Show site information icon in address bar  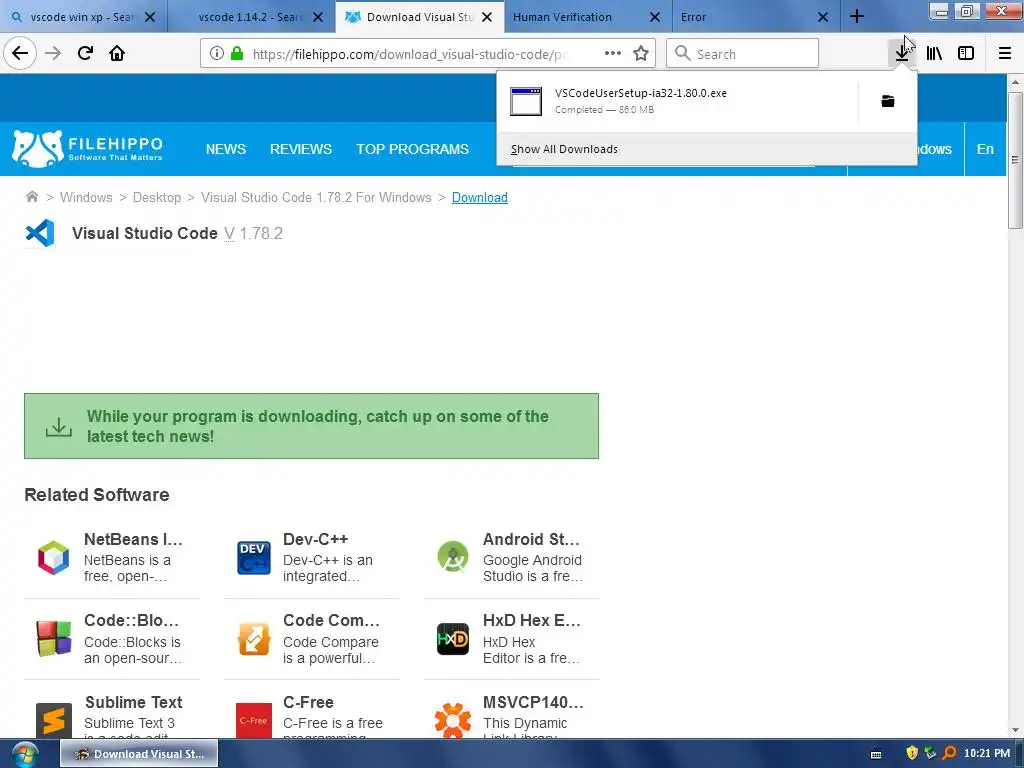pos(217,54)
